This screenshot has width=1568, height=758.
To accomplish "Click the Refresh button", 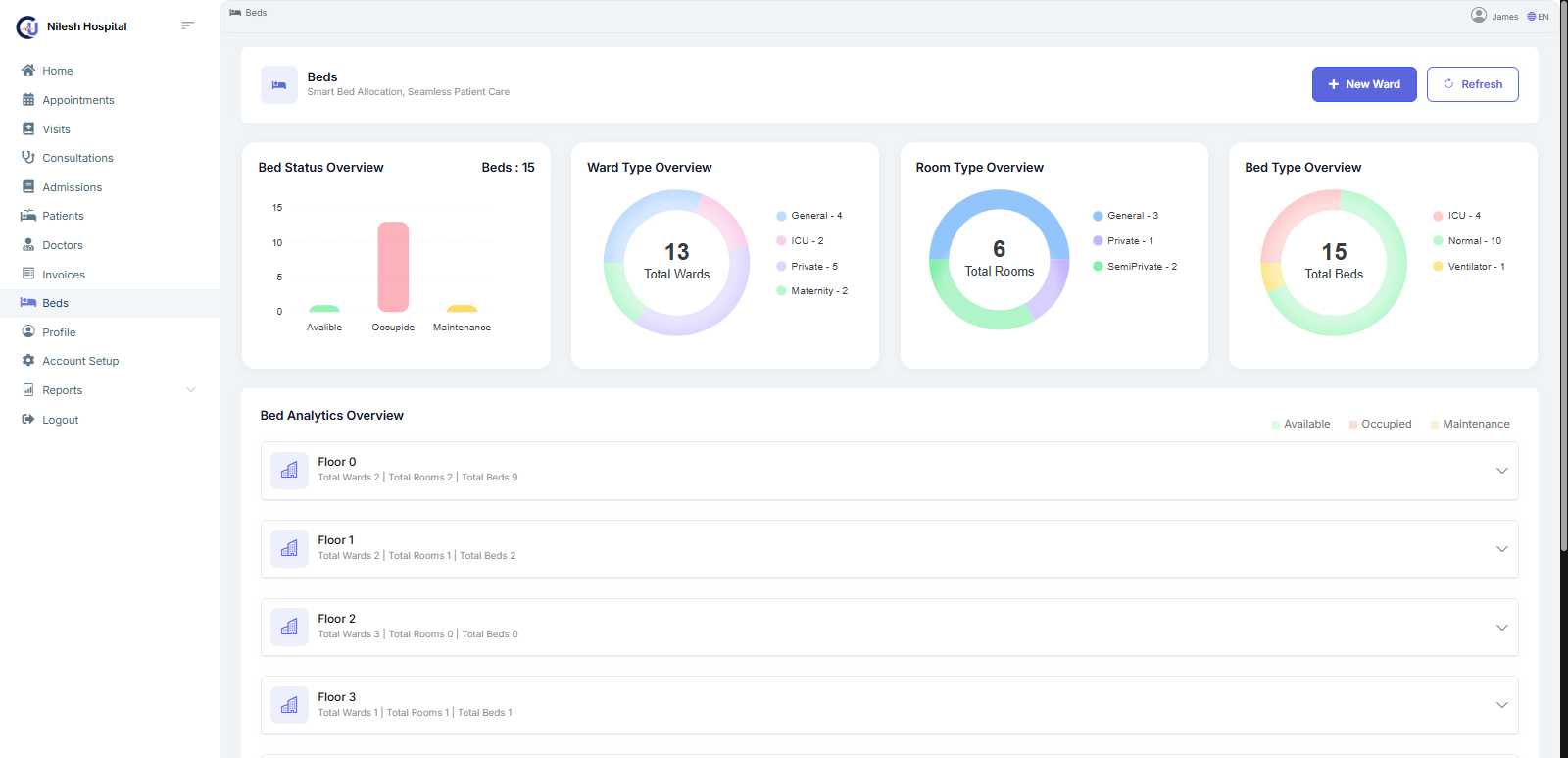I will coord(1473,84).
